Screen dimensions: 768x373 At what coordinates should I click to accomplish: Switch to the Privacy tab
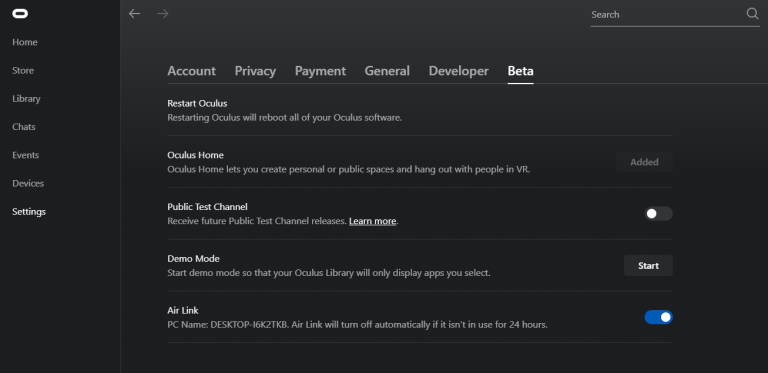coord(255,71)
